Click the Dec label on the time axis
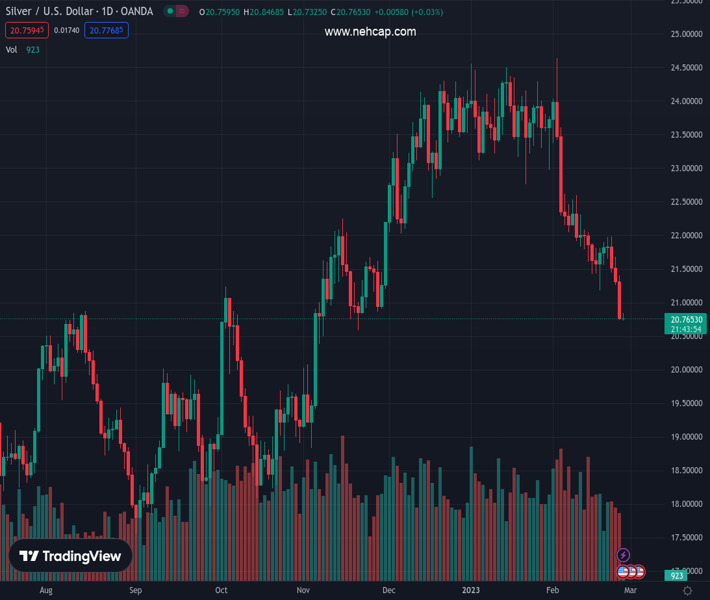Viewport: 710px width, 600px height. pos(389,590)
